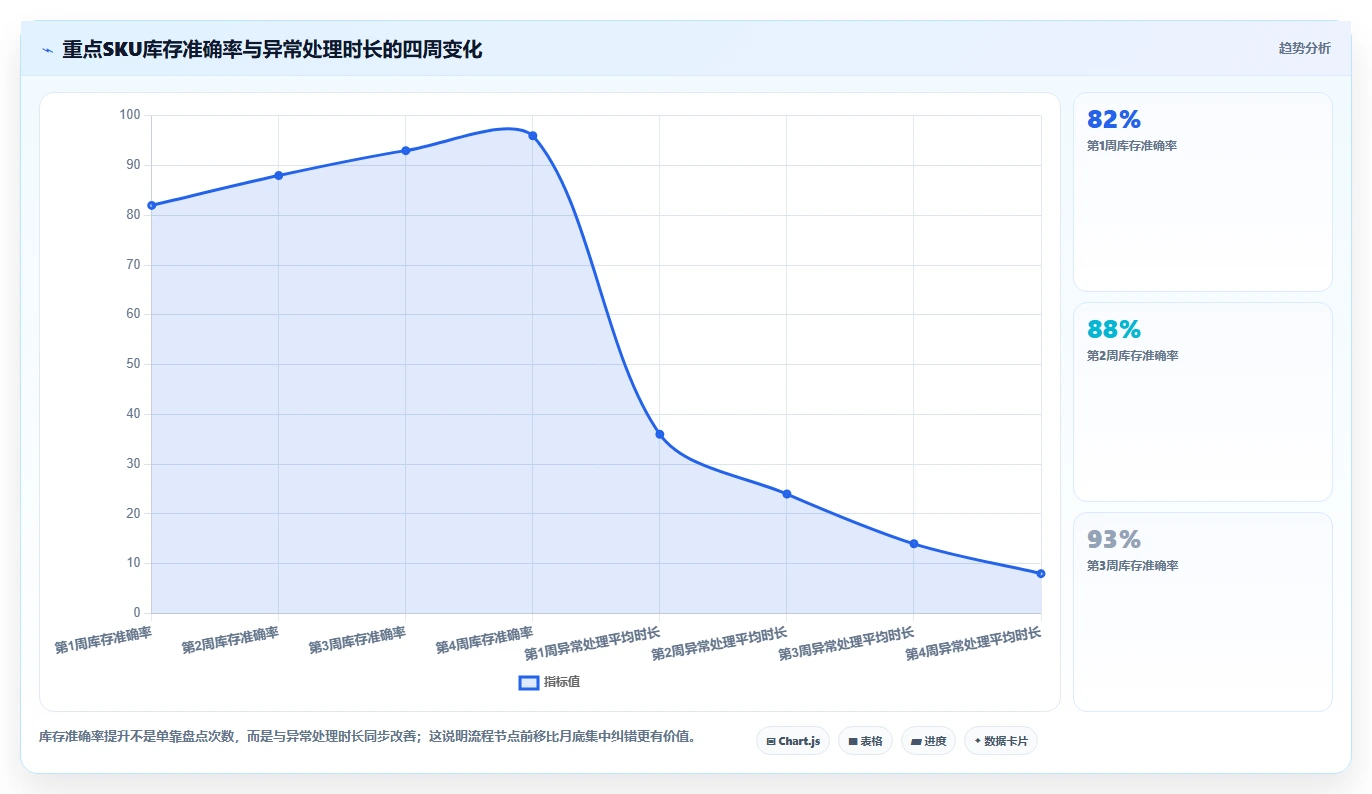Click the data point for 第4周库存准确率
The width and height of the screenshot is (1372, 794).
coord(532,136)
